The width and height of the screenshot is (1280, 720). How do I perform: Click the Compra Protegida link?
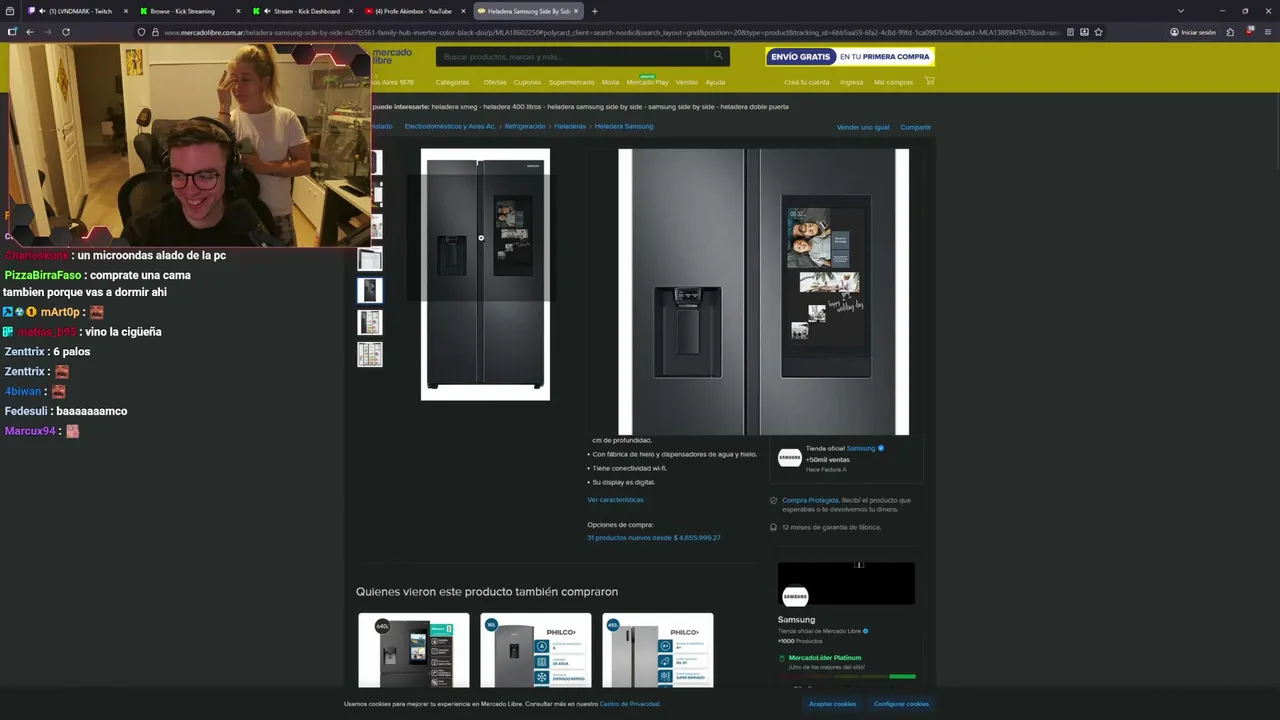[x=810, y=500]
